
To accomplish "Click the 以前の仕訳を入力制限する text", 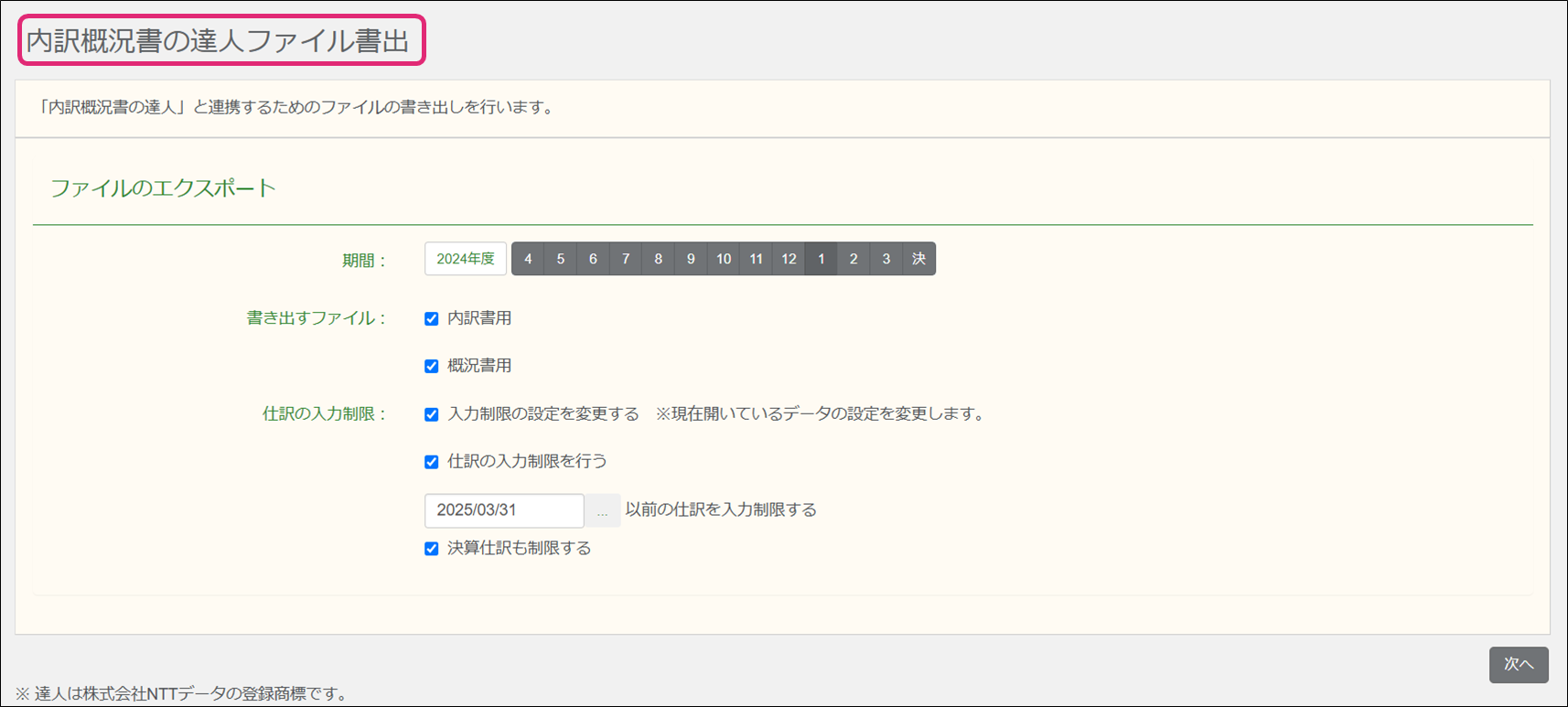I will pyautogui.click(x=721, y=509).
